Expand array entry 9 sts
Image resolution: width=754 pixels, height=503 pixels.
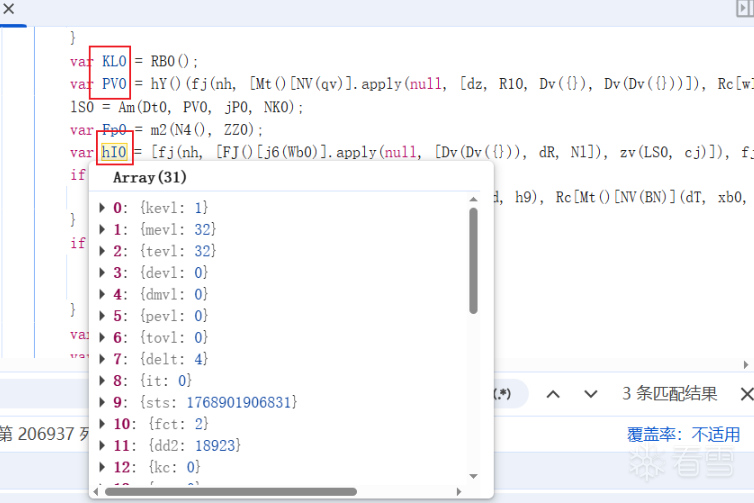click(102, 402)
